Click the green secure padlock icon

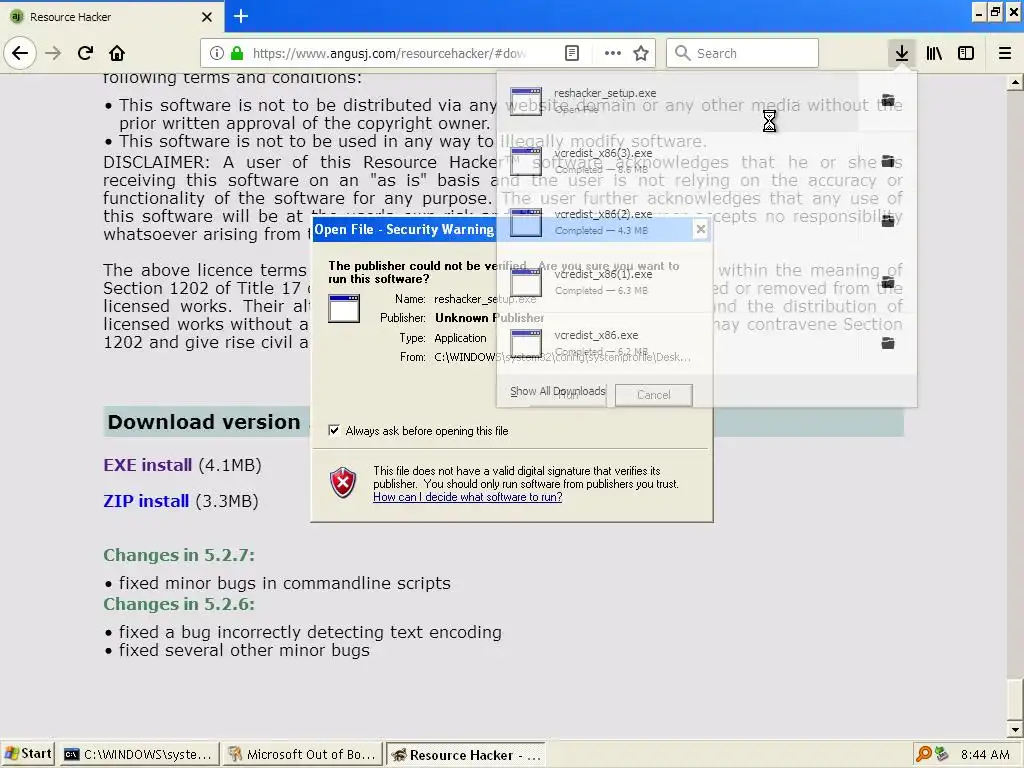[236, 53]
